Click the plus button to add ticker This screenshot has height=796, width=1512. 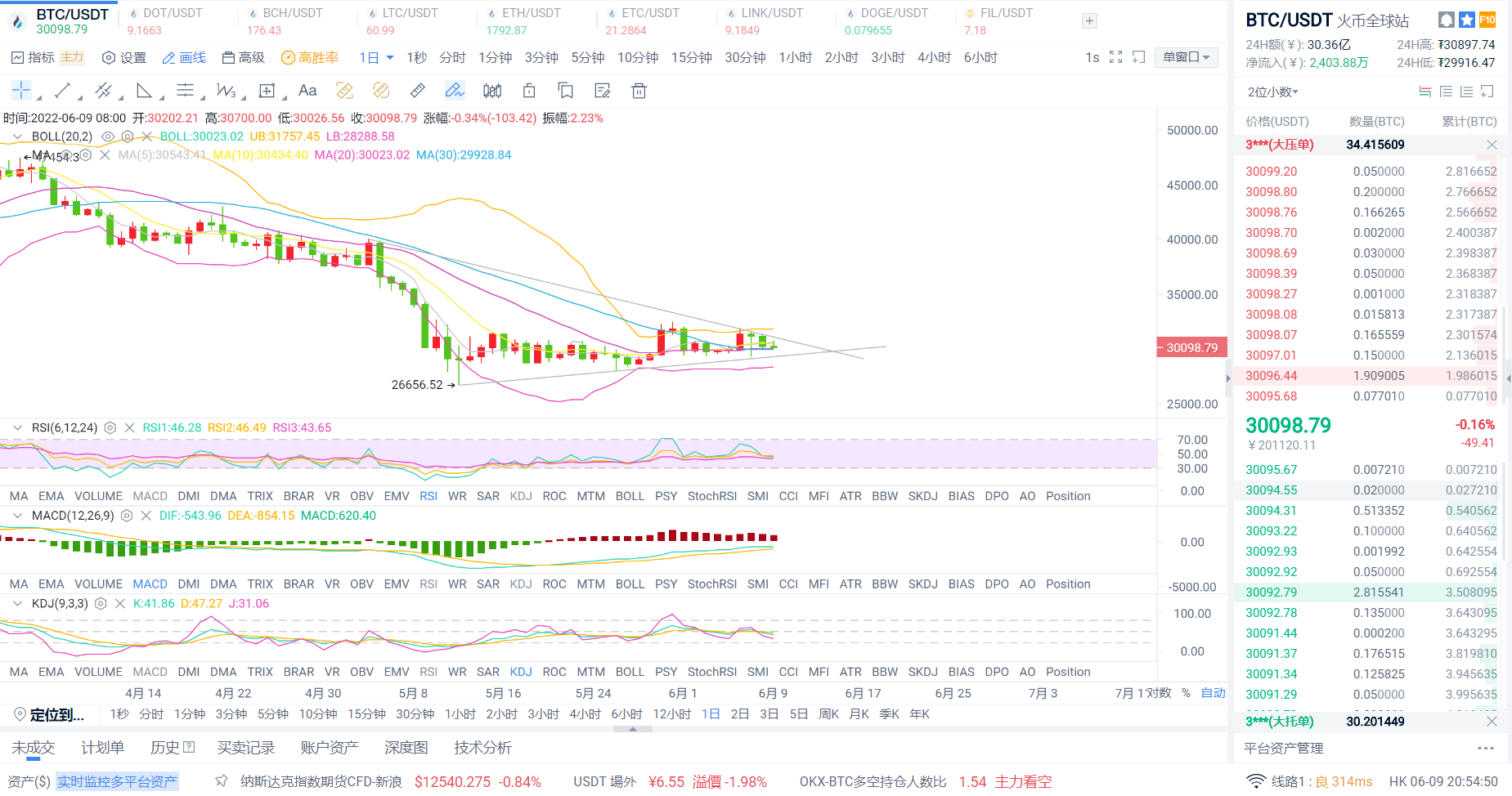tap(1089, 21)
